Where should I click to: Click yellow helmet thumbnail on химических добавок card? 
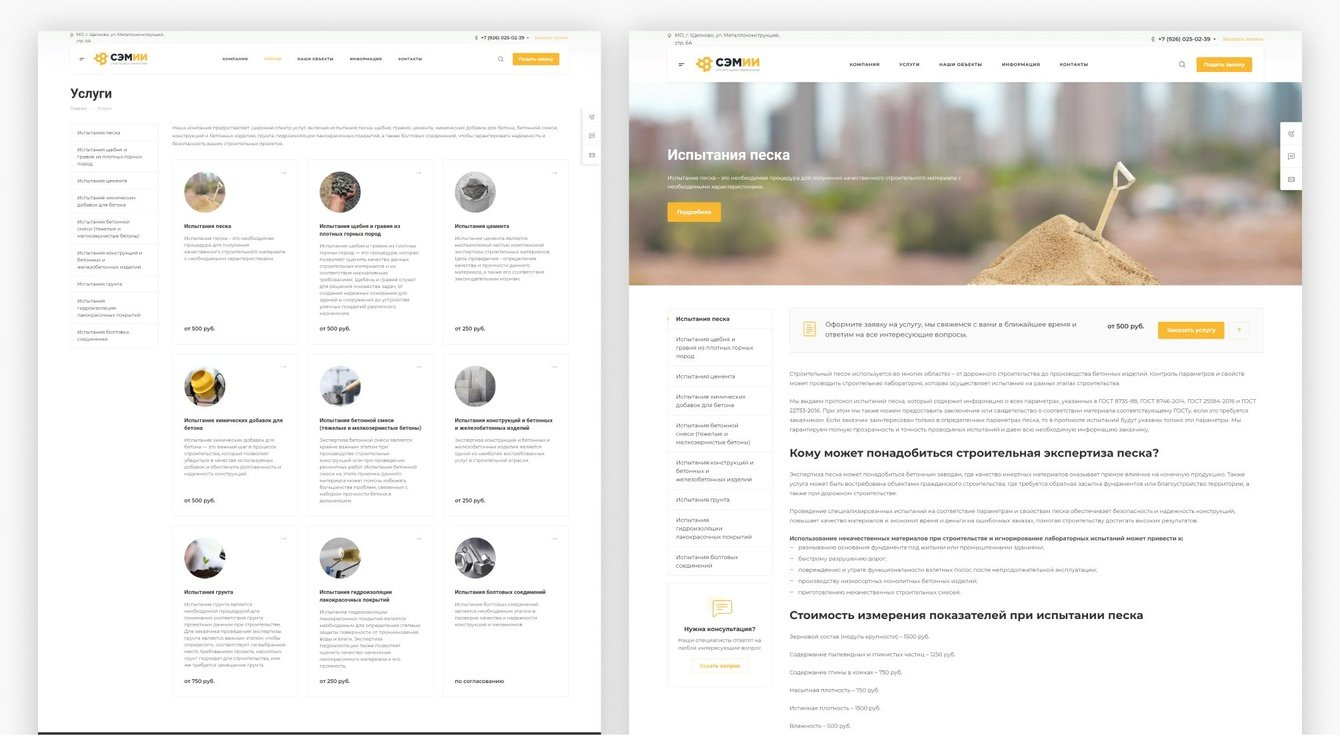pyautogui.click(x=204, y=387)
